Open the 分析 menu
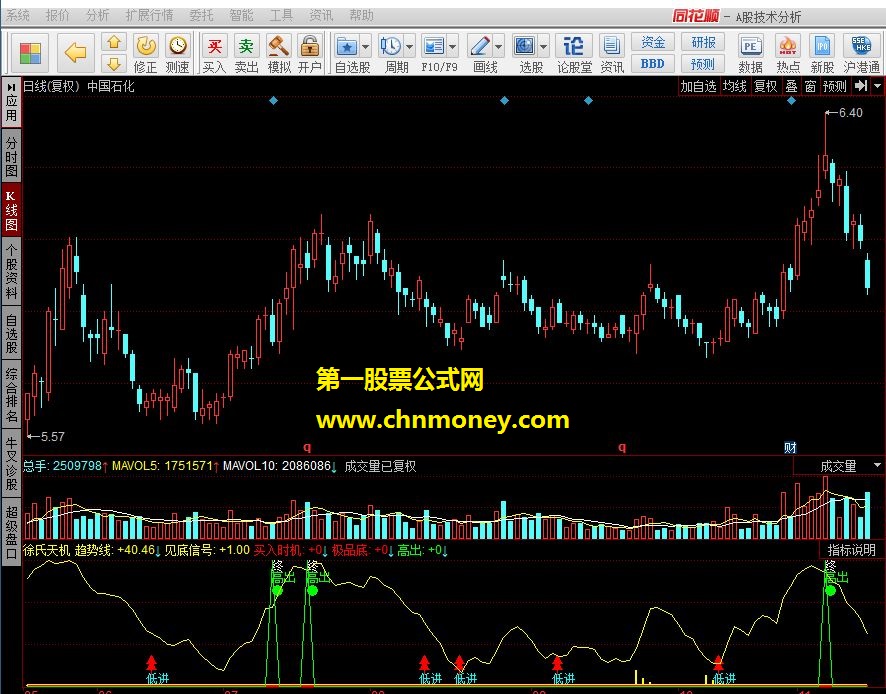 (x=97, y=15)
